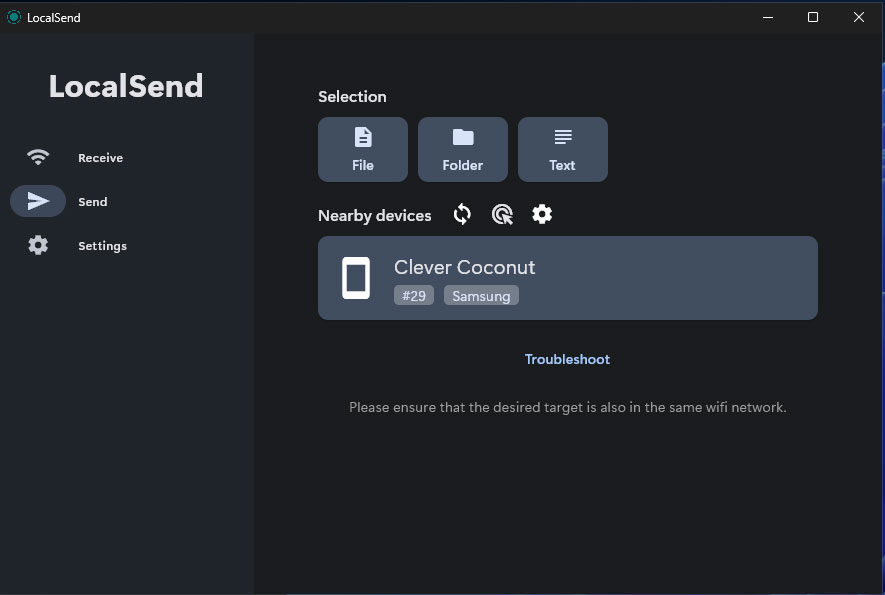Maximize the LocalSend window
The image size is (885, 595).
pos(813,18)
